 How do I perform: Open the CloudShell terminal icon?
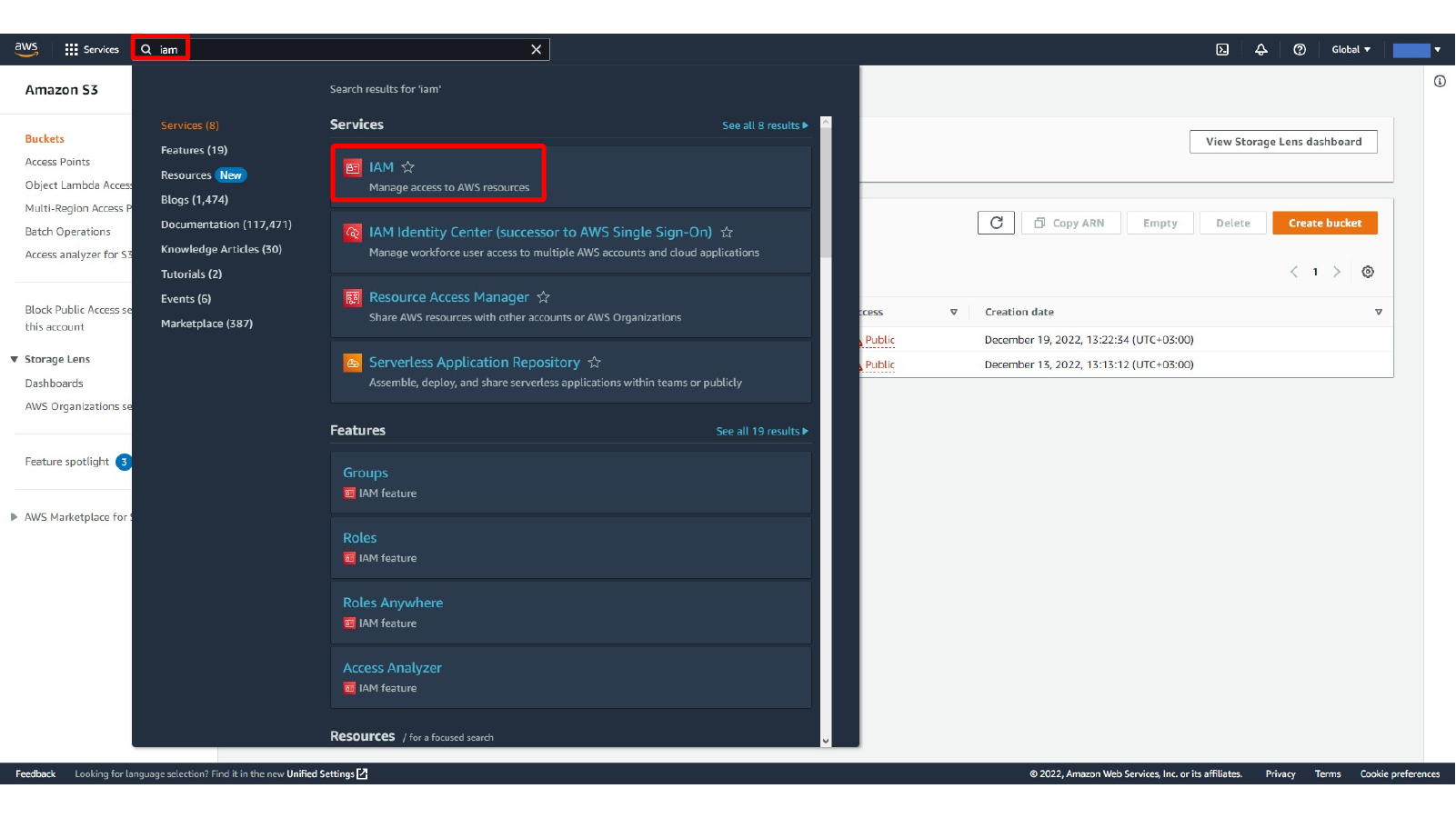pos(1222,49)
